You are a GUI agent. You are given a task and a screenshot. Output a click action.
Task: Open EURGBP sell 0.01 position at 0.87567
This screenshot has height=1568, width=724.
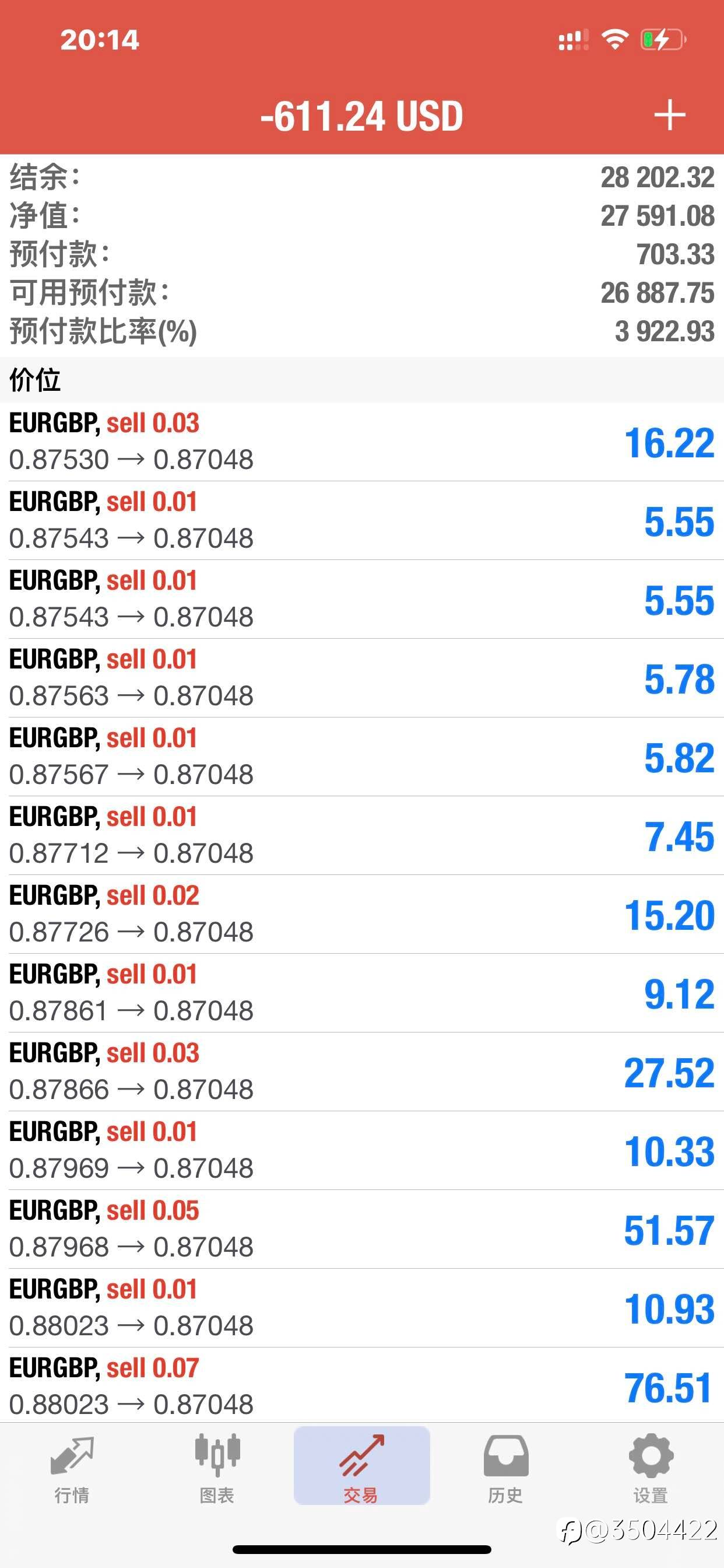(x=362, y=756)
